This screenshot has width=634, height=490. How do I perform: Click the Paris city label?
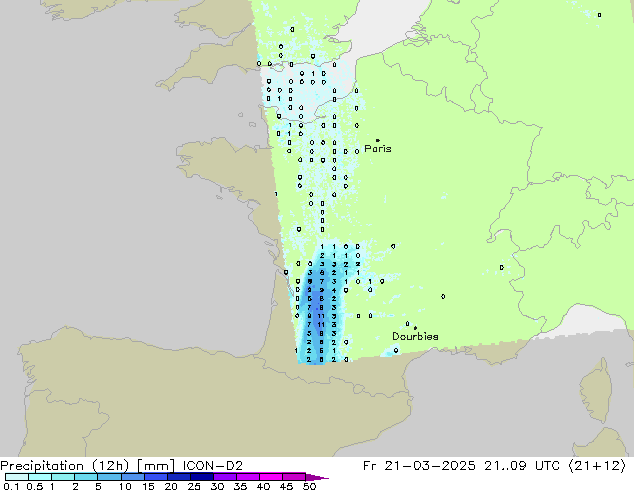click(x=378, y=149)
